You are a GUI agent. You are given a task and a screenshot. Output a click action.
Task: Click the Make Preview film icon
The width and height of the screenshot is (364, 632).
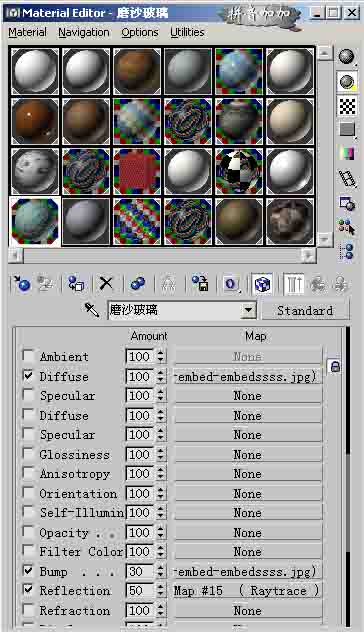point(347,179)
